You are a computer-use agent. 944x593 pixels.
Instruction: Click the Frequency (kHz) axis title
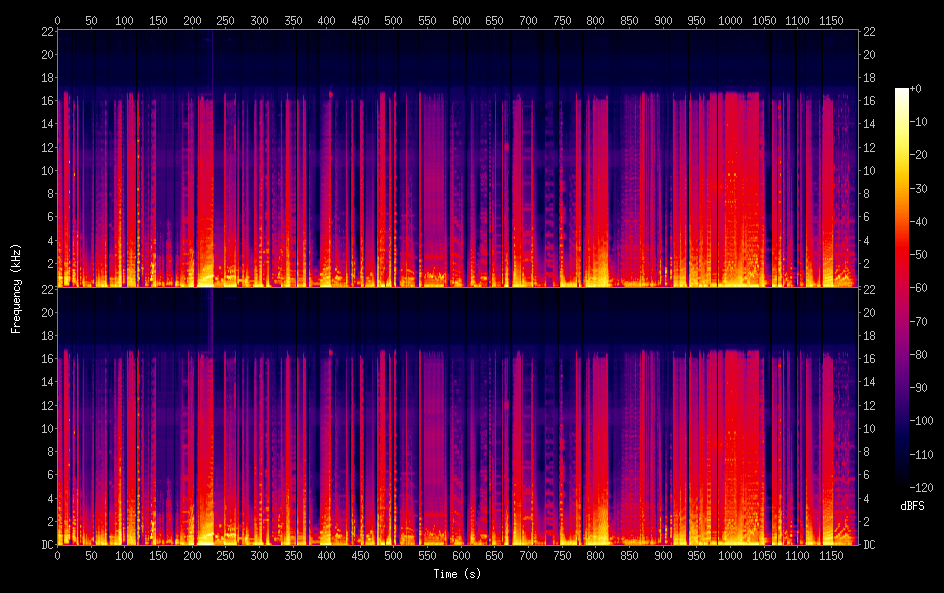pyautogui.click(x=16, y=288)
